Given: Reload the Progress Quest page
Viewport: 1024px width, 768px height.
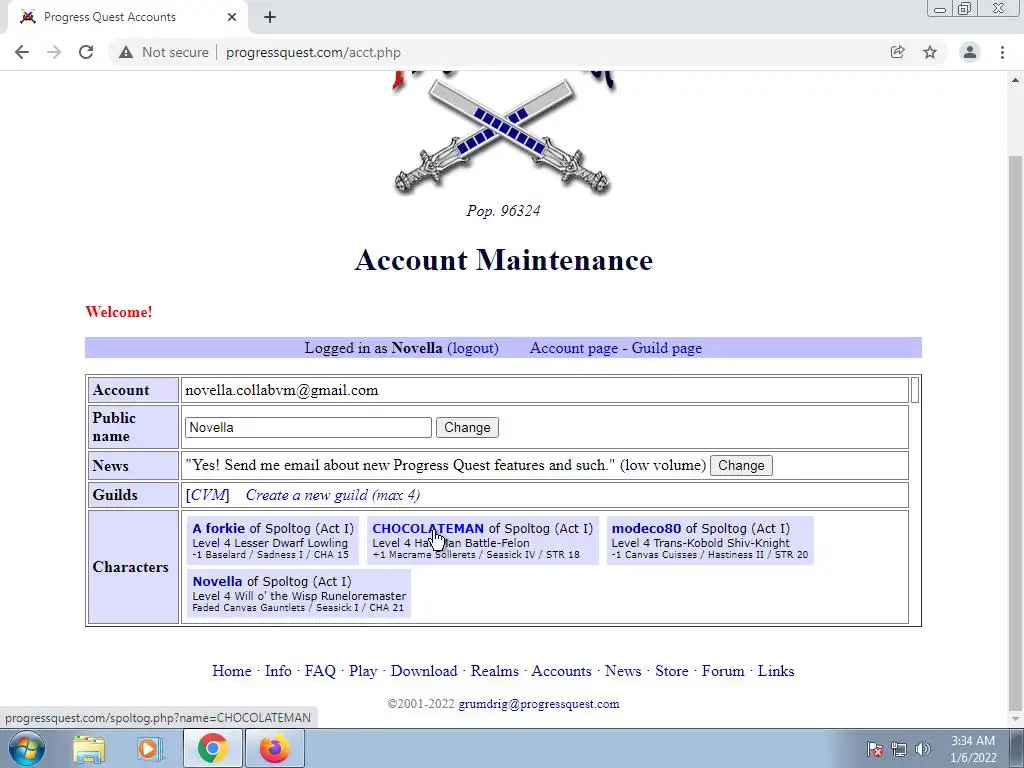Looking at the screenshot, I should [x=86, y=52].
